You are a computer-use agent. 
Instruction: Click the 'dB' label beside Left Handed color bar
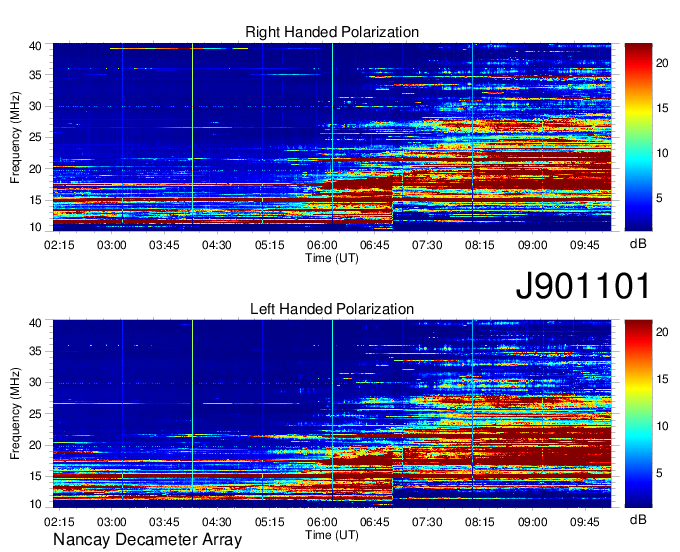click(x=638, y=519)
